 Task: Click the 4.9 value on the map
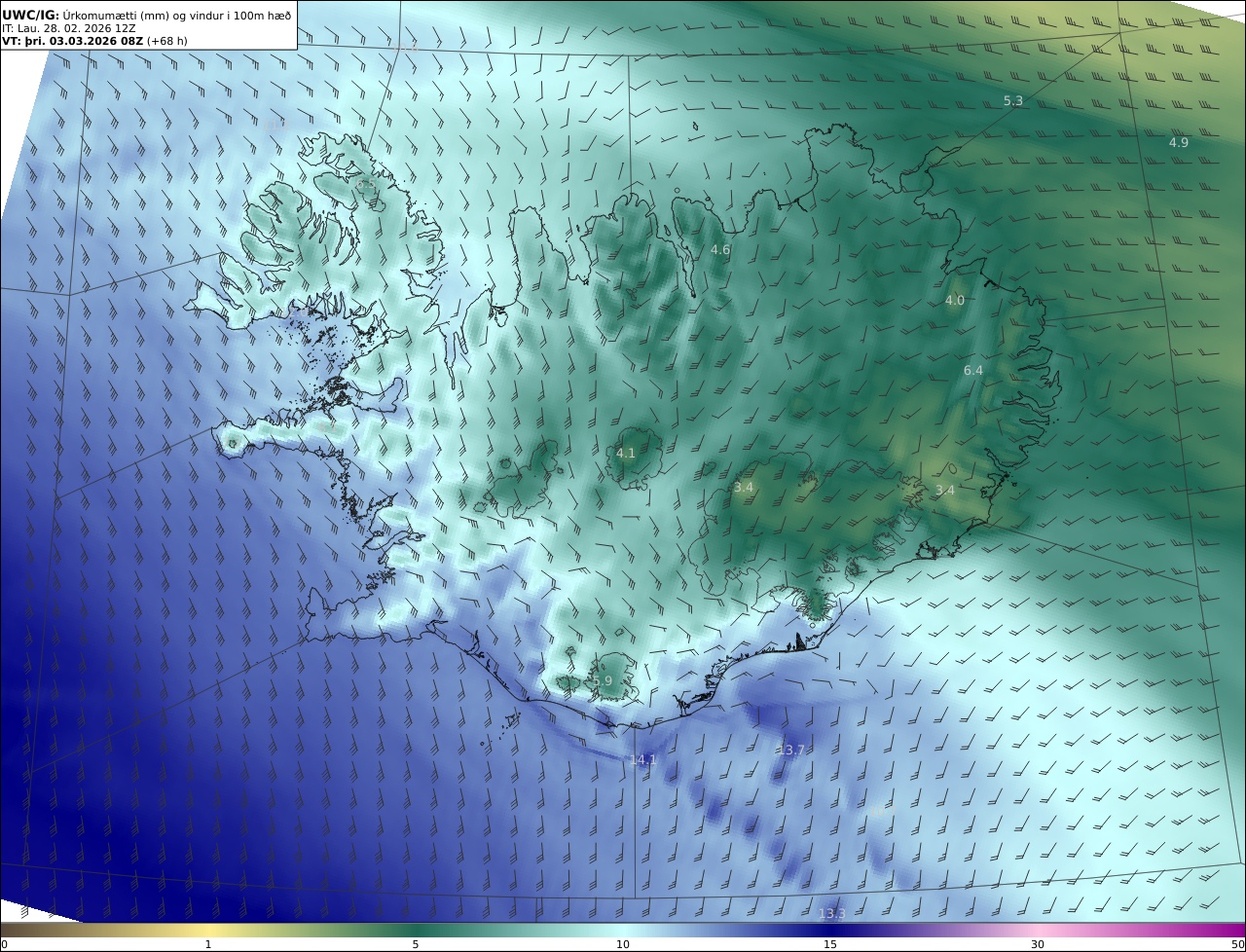click(1179, 142)
